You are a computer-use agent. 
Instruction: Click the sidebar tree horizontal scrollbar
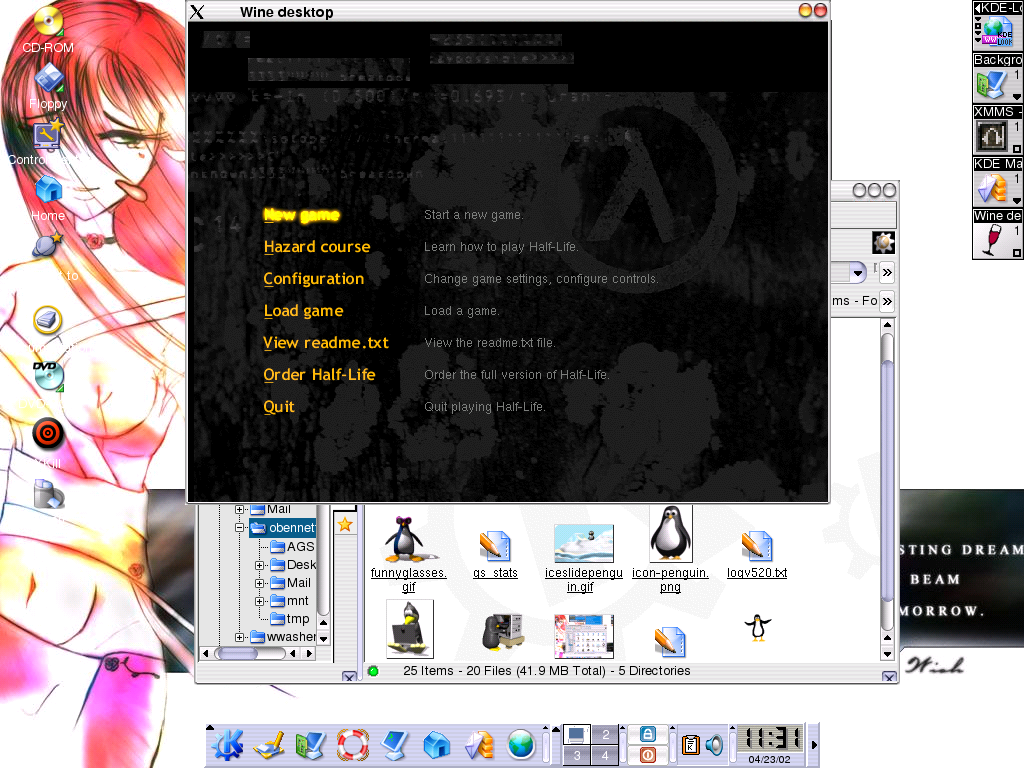pyautogui.click(x=259, y=653)
